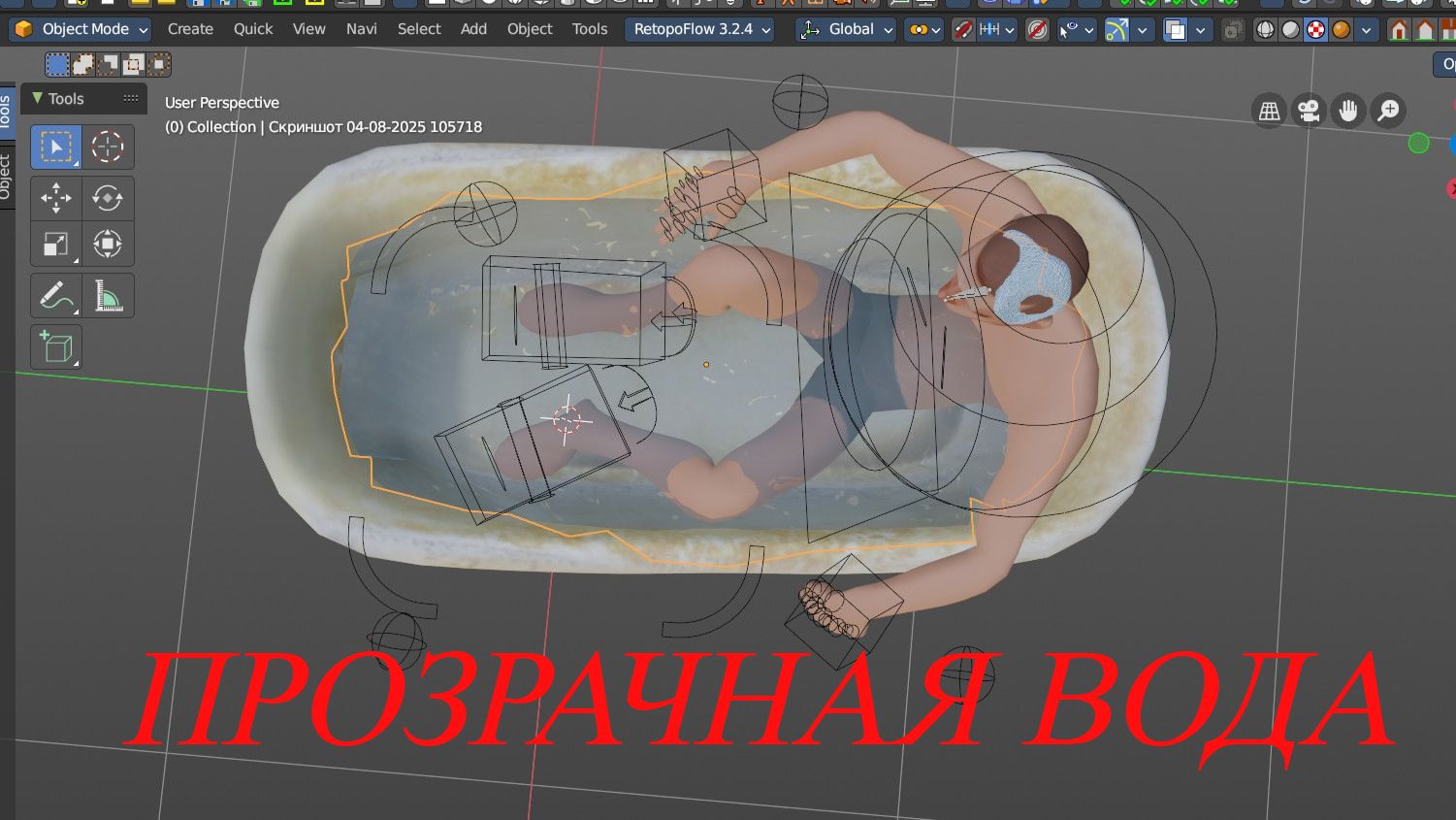Toggle Proportional Editing
Screen dimensions: 1456x820
point(1037,30)
